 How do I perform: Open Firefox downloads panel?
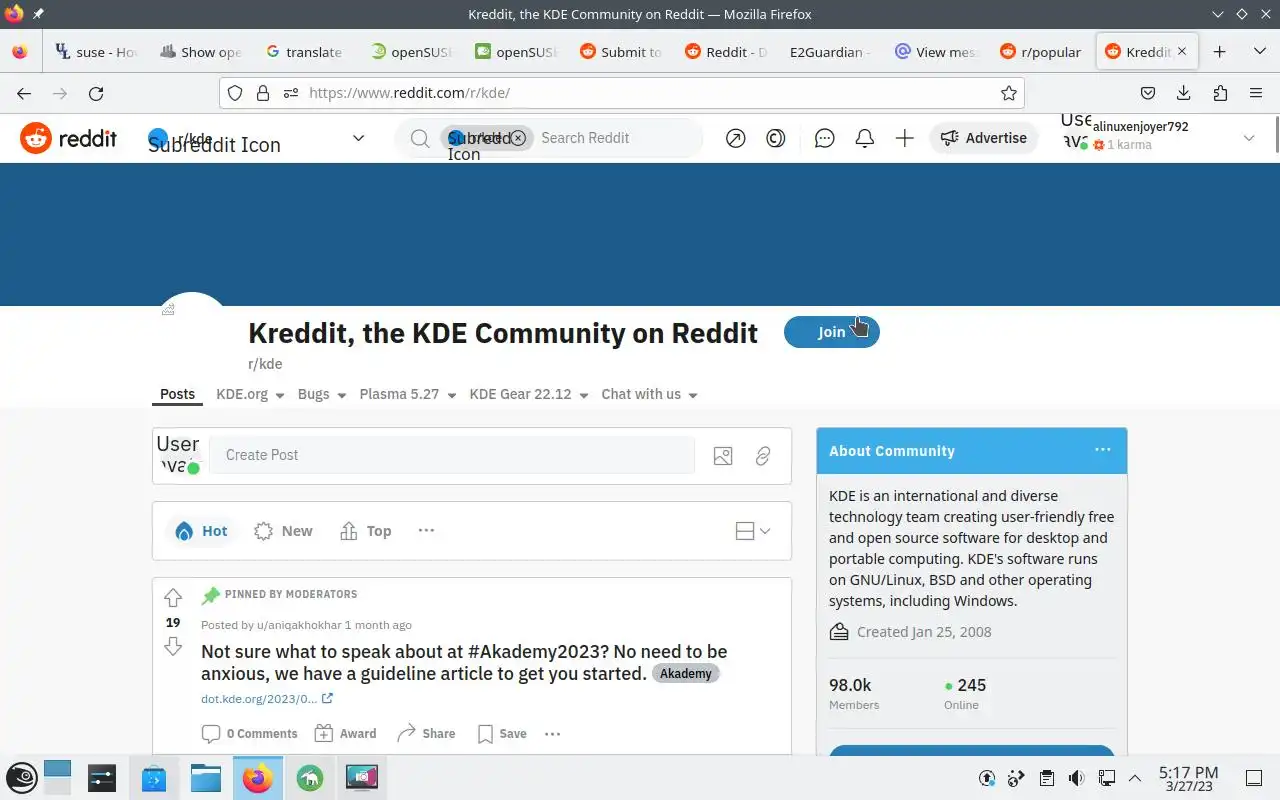pos(1184,93)
